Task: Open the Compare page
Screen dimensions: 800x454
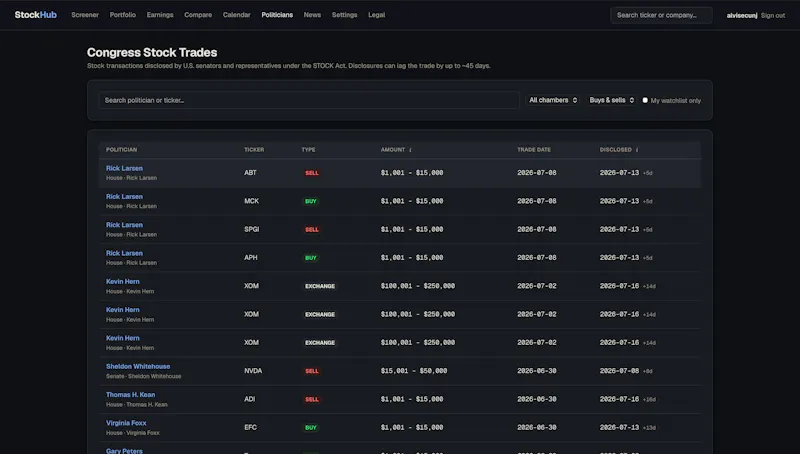Action: 198,15
